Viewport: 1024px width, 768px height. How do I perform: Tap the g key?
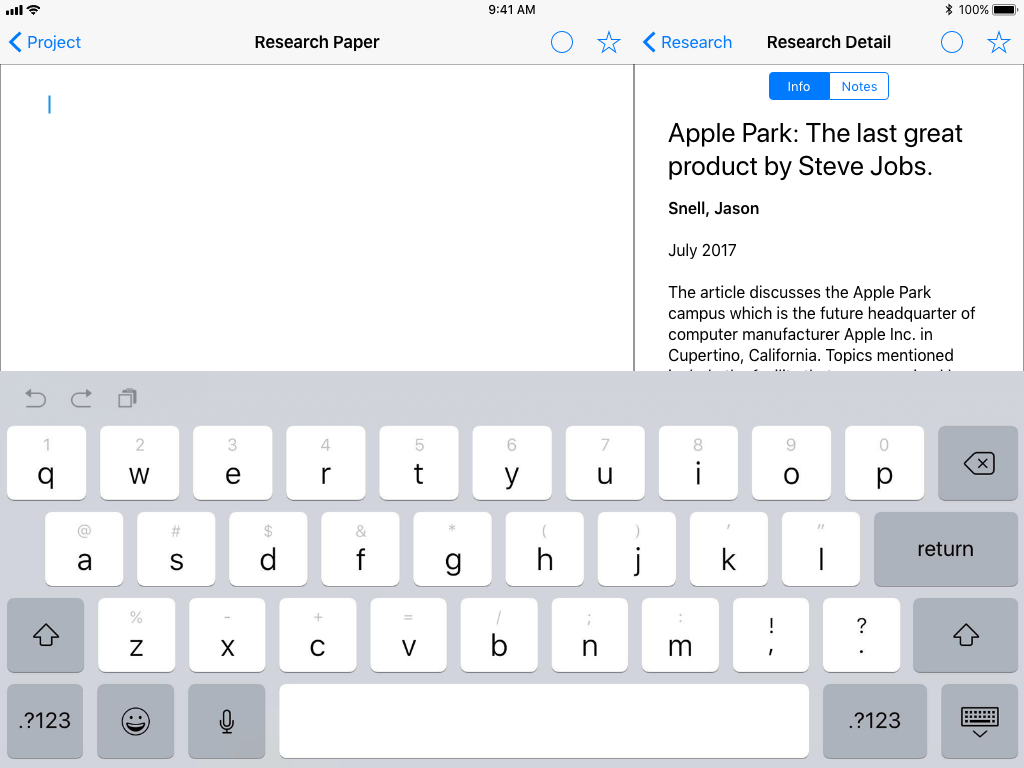453,549
